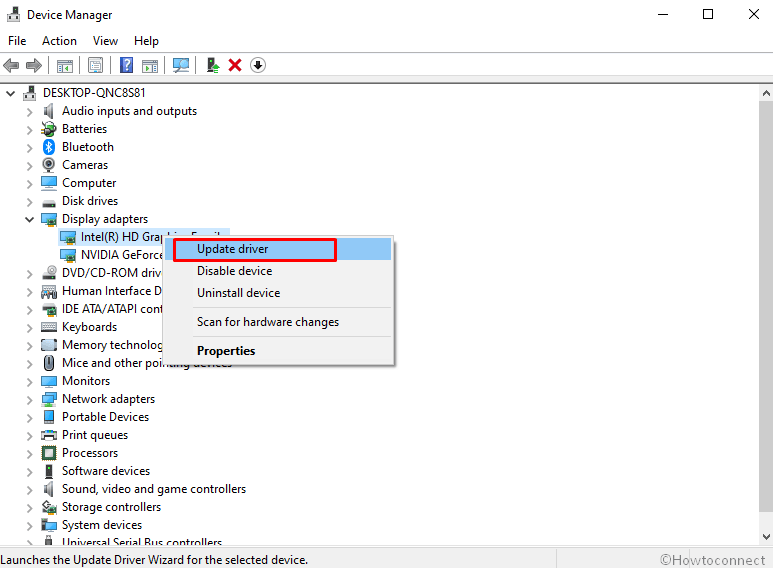This screenshot has width=773, height=568.
Task: Expand the System devices chevron
Action: pyautogui.click(x=30, y=526)
